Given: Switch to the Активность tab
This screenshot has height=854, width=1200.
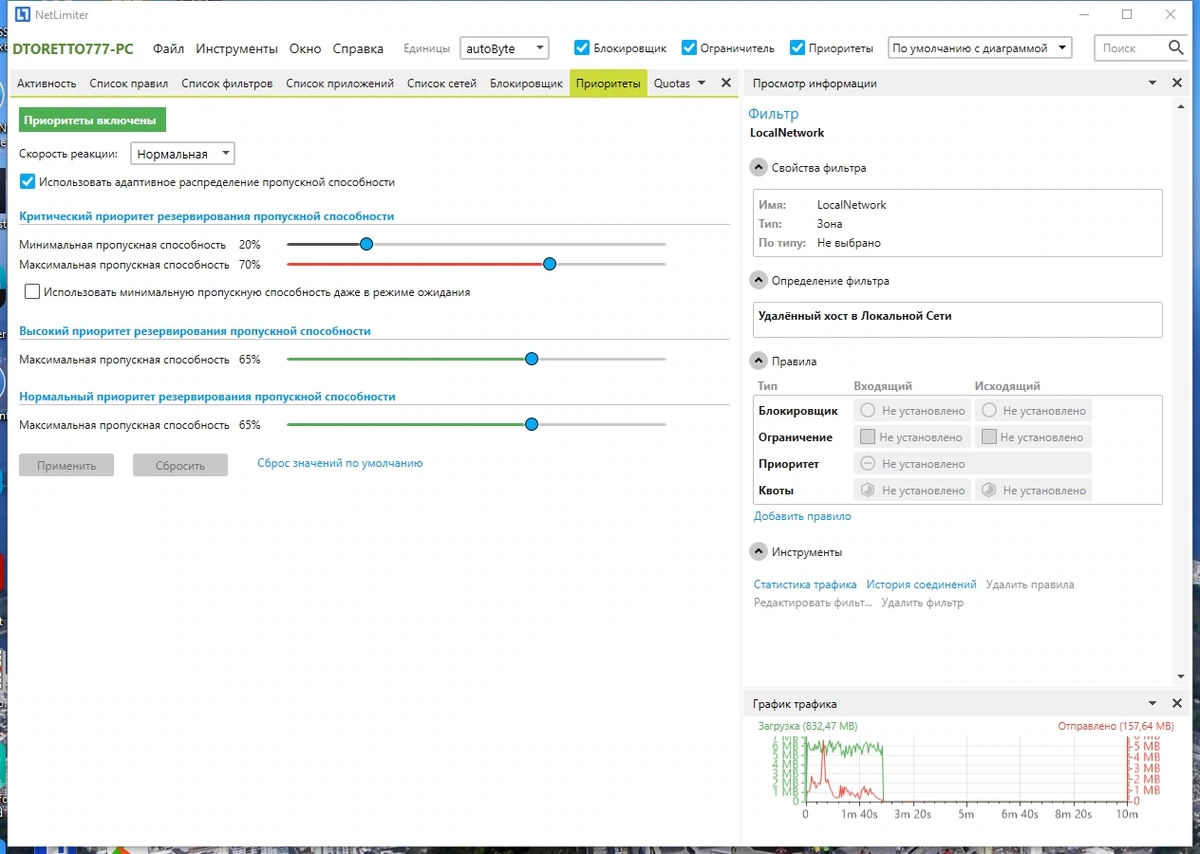Looking at the screenshot, I should pos(47,83).
